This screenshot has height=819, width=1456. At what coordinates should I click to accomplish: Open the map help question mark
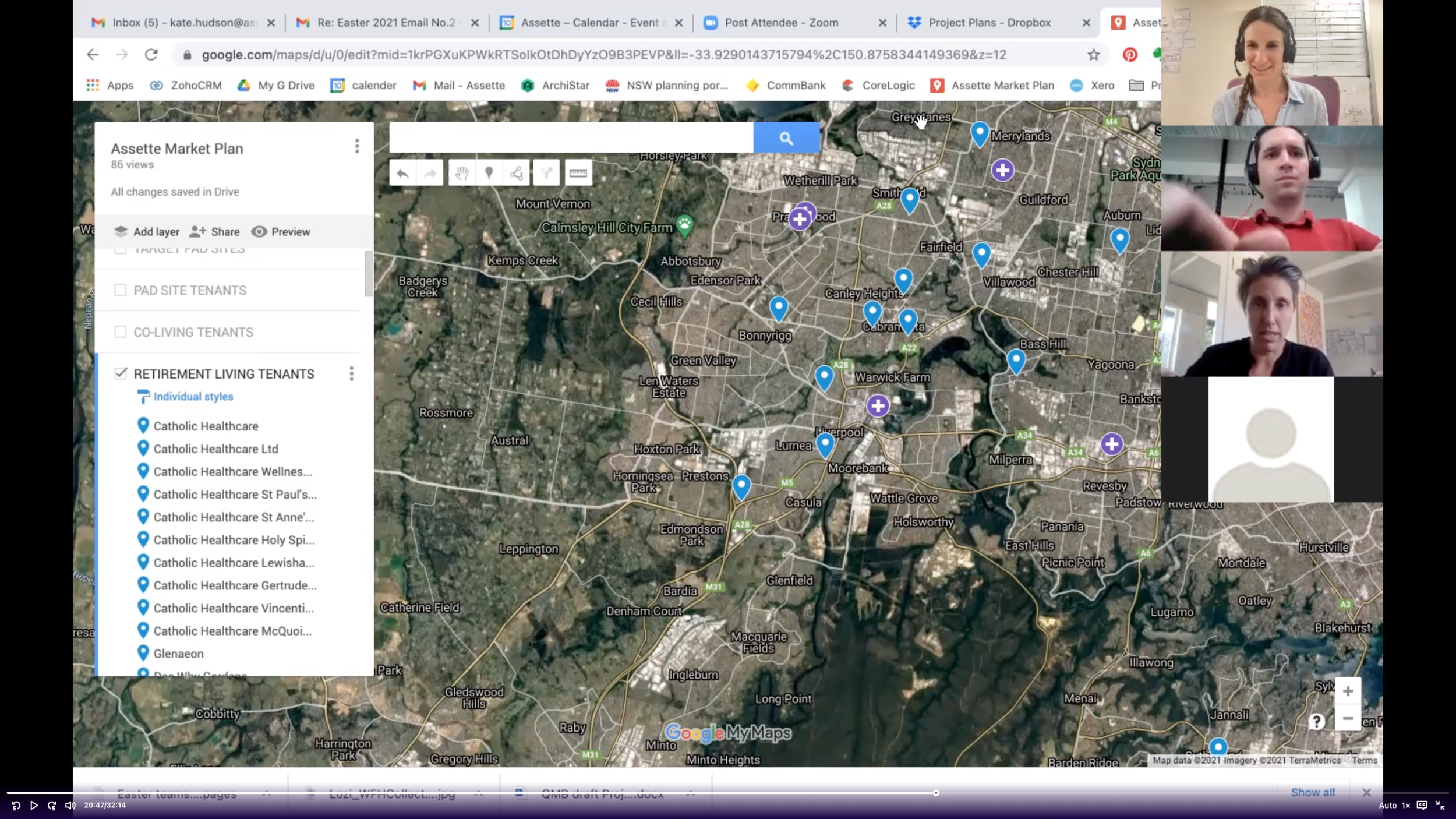click(x=1316, y=722)
